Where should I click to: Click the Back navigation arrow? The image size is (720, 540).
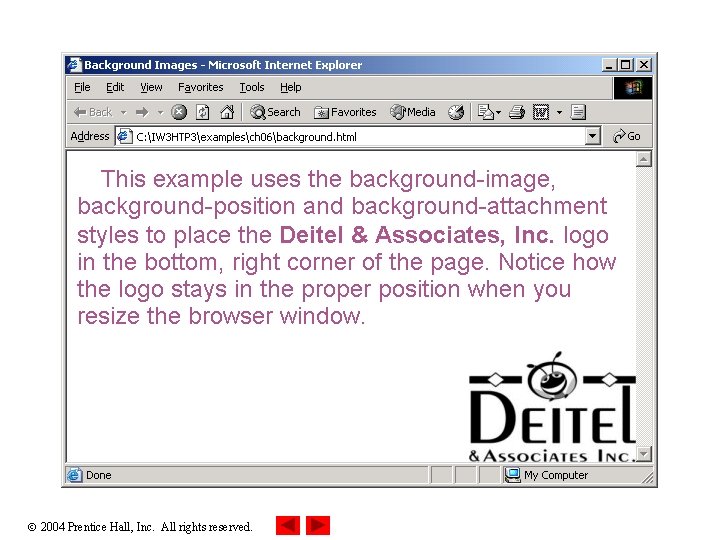click(x=93, y=112)
